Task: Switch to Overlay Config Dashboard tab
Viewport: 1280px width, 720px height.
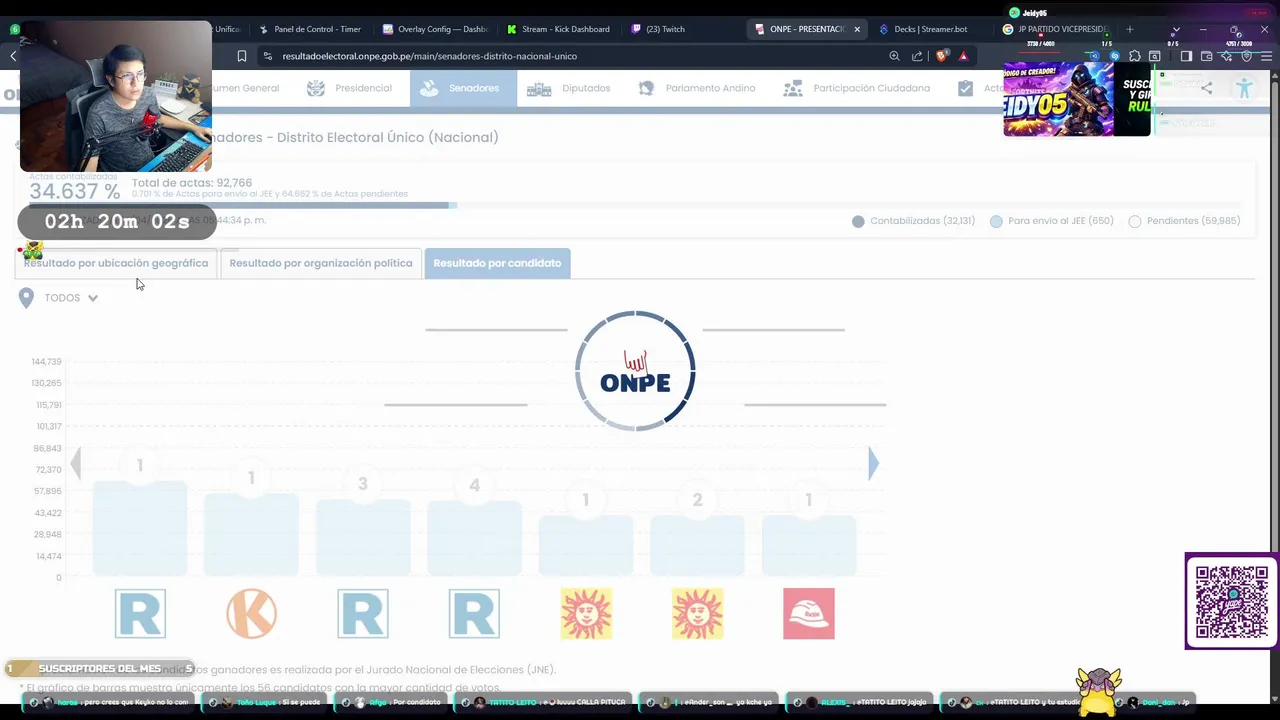Action: coord(435,29)
